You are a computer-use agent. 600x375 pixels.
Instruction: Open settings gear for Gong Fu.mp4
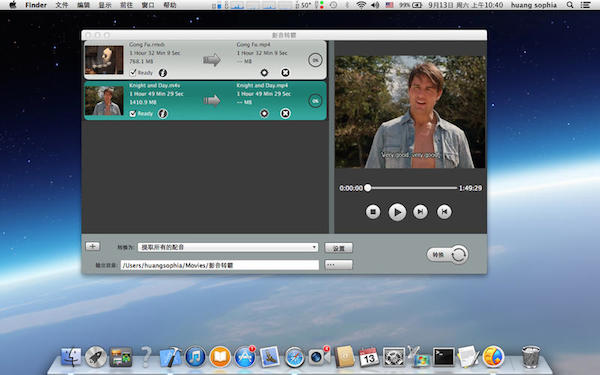tap(264, 72)
